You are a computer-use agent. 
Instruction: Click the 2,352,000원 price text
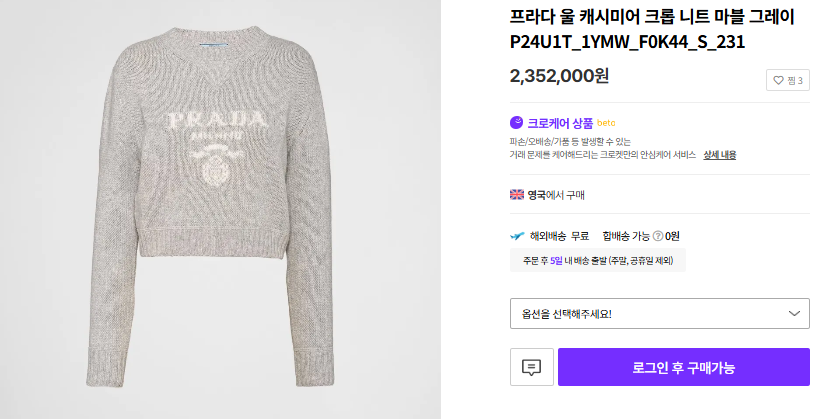coord(559,76)
